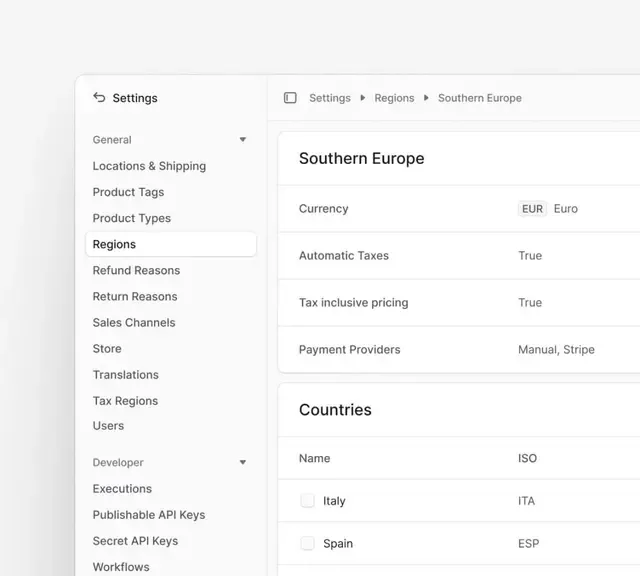Open Return Reasons settings
This screenshot has height=576, width=640.
(x=135, y=296)
